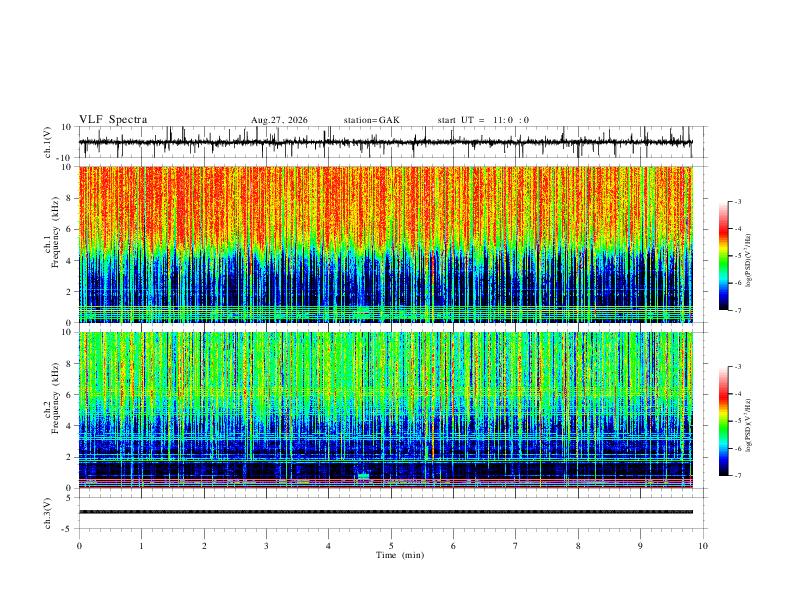Click the 10 minute tick label
Image resolution: width=792 pixels, height=612 pixels.
(703, 546)
